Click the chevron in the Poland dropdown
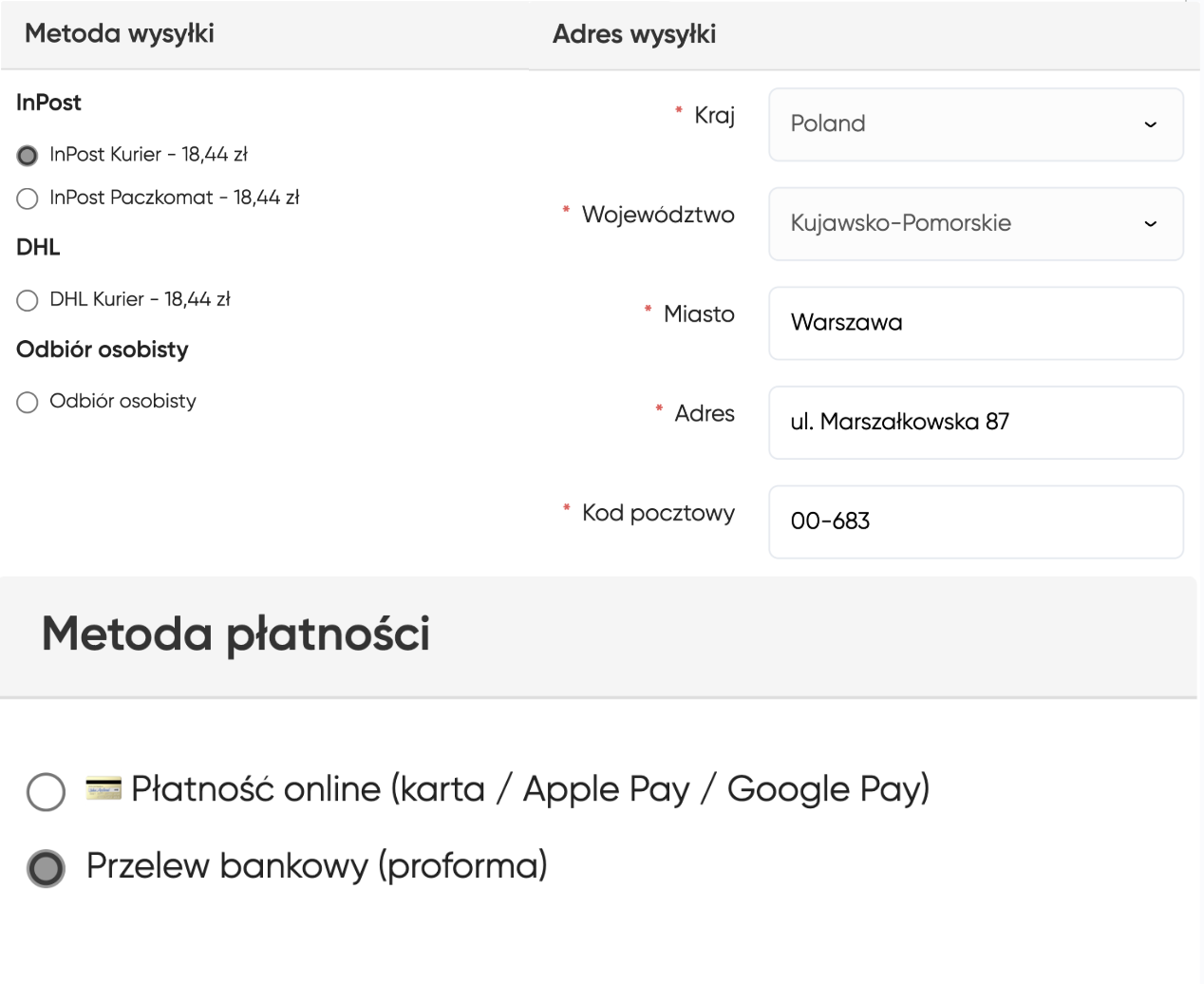 tap(1150, 124)
